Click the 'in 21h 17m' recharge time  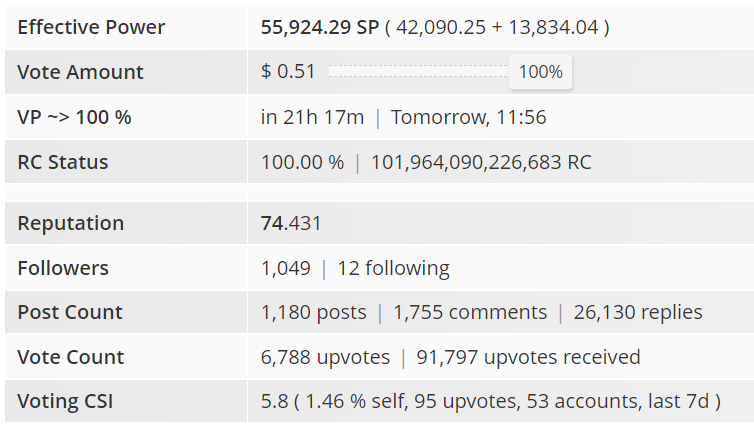pos(312,117)
